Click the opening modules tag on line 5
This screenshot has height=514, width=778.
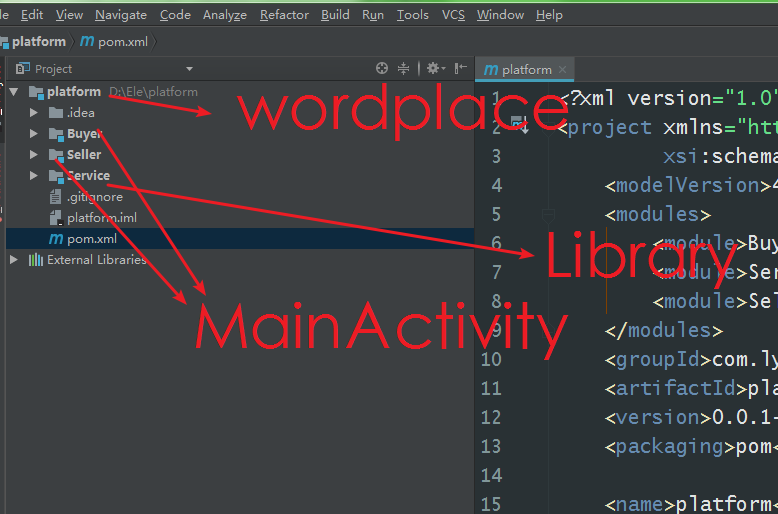[x=658, y=214]
